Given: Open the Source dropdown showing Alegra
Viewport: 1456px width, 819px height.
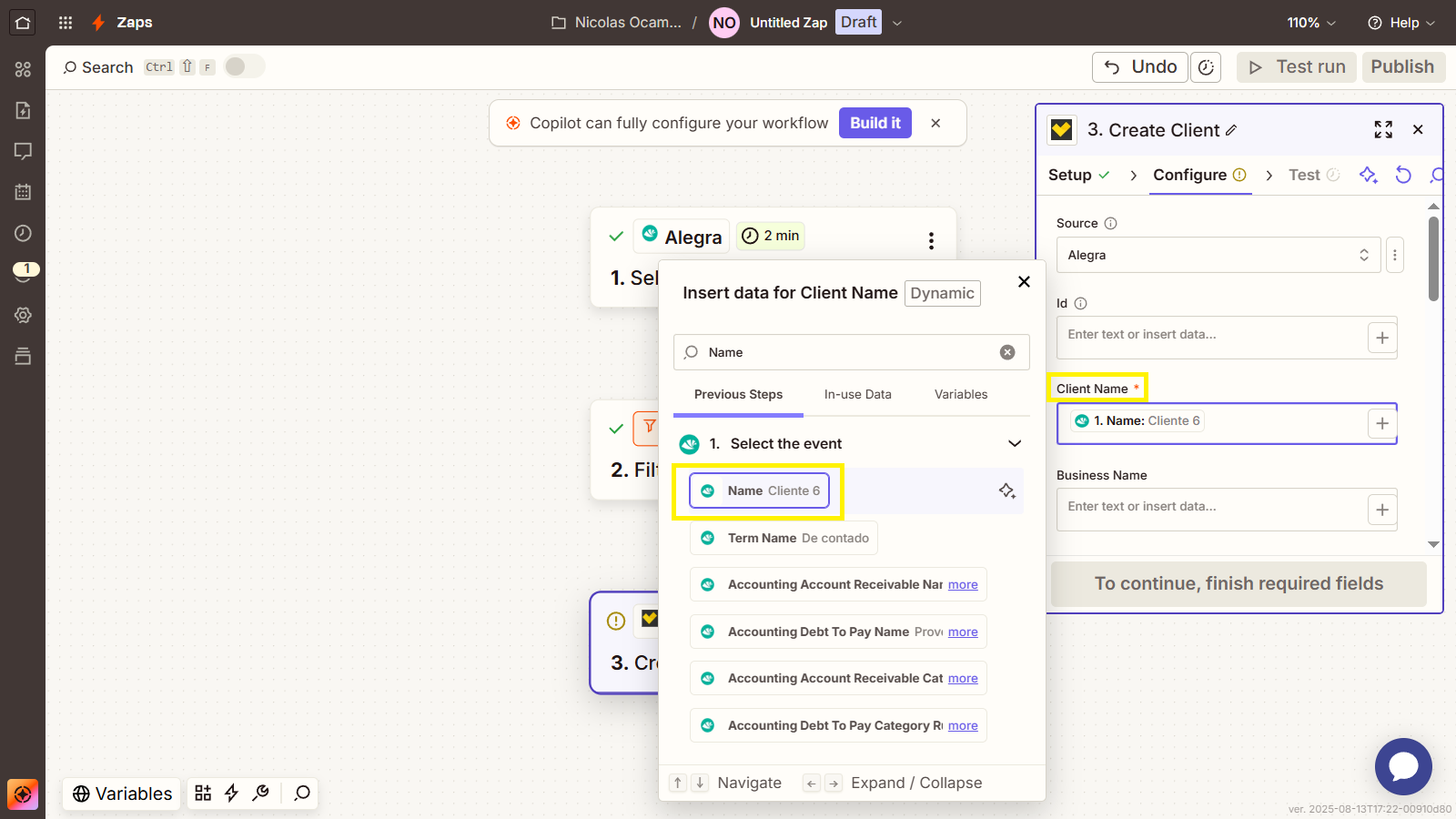Looking at the screenshot, I should [x=1218, y=255].
